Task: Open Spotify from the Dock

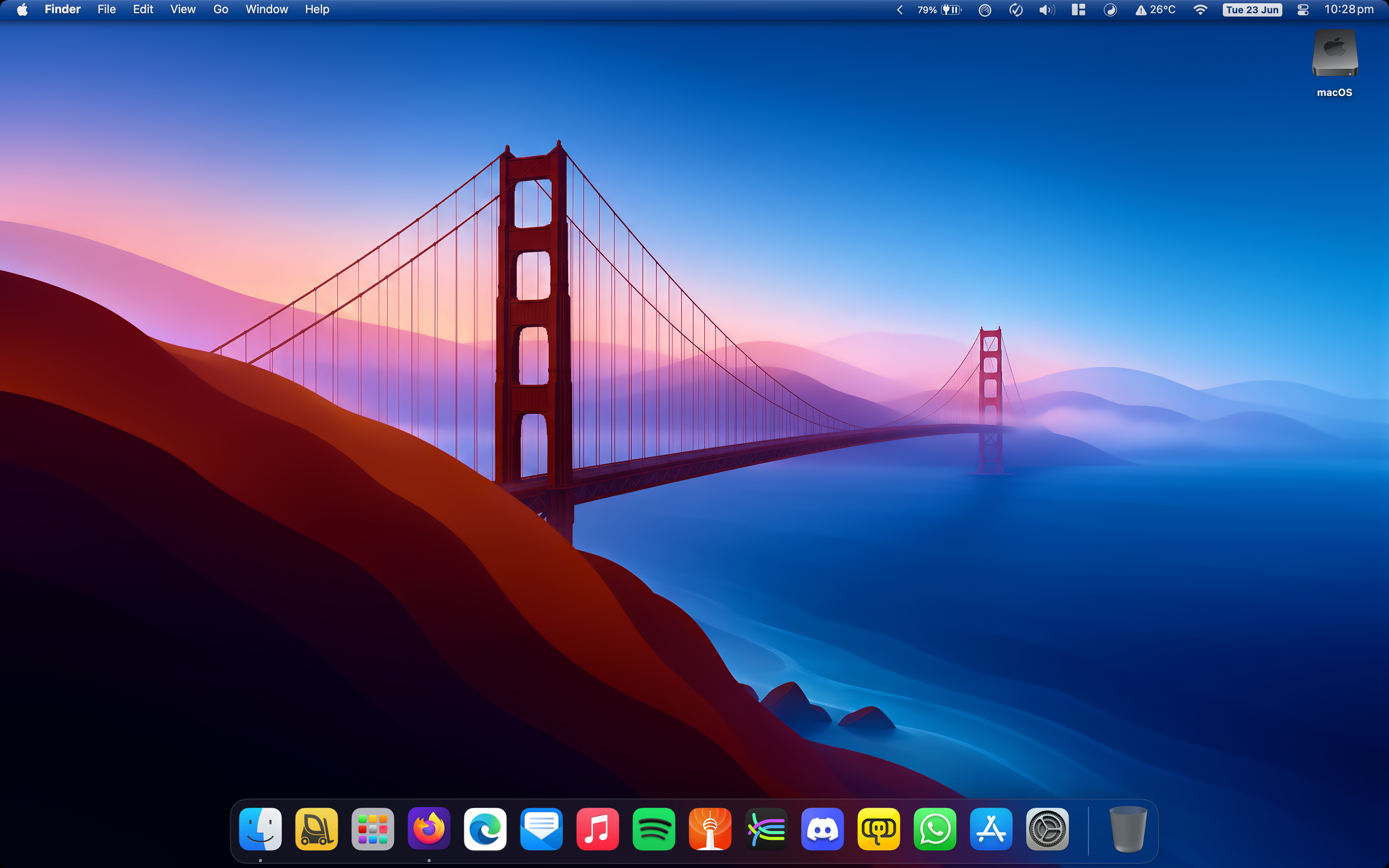Action: [x=654, y=829]
